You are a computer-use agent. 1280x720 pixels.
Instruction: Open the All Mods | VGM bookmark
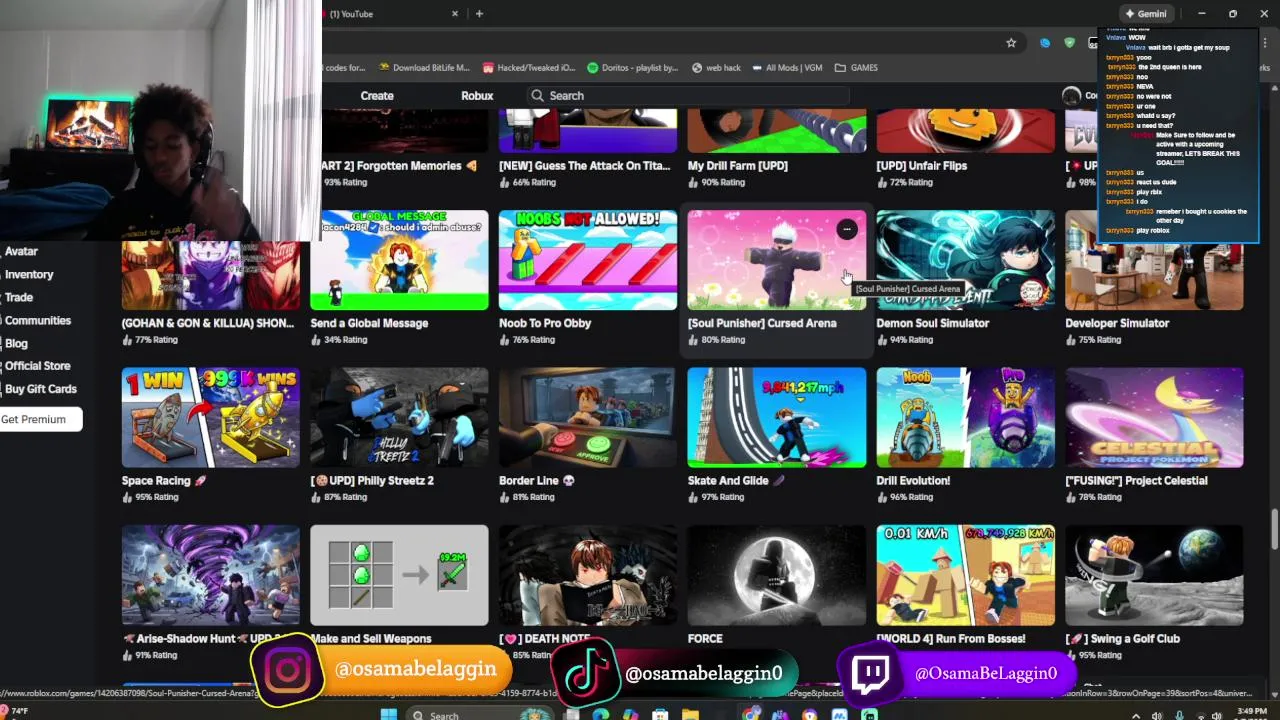click(x=787, y=68)
